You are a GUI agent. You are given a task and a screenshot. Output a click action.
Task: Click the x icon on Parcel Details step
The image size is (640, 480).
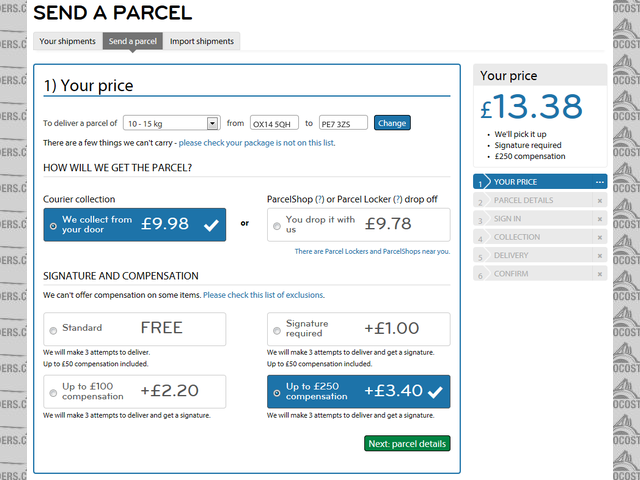(x=599, y=201)
